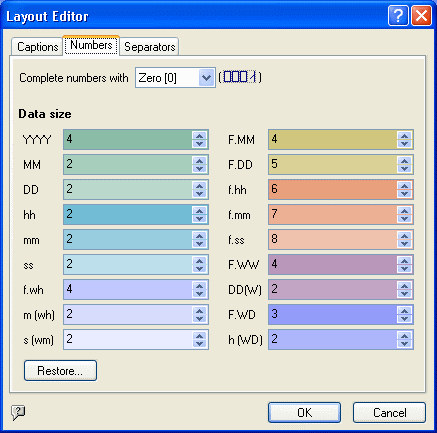Switch to the Separators tab
The image size is (437, 433).
click(149, 47)
